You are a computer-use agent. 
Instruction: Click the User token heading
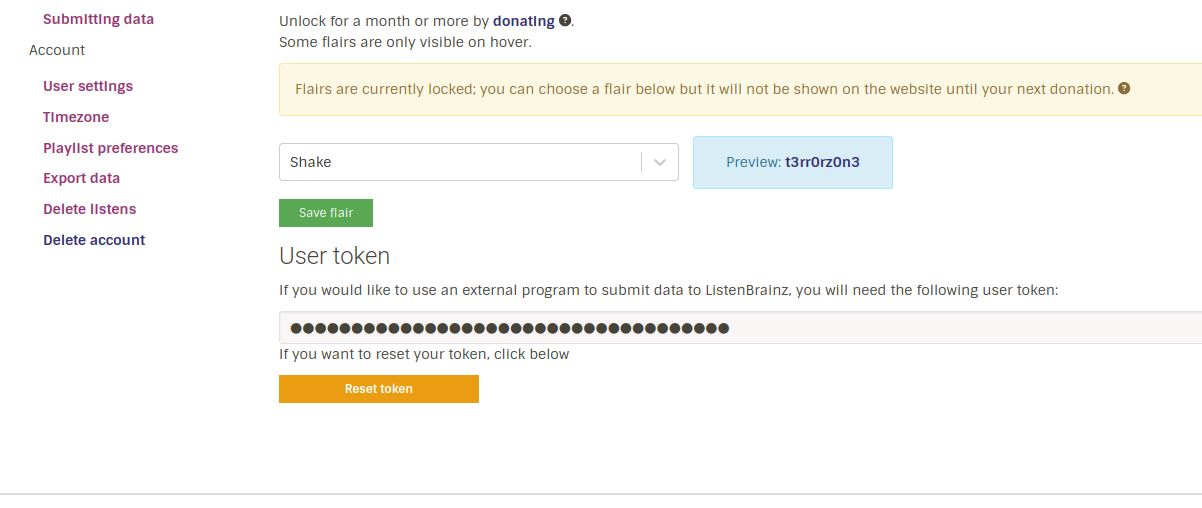(334, 256)
